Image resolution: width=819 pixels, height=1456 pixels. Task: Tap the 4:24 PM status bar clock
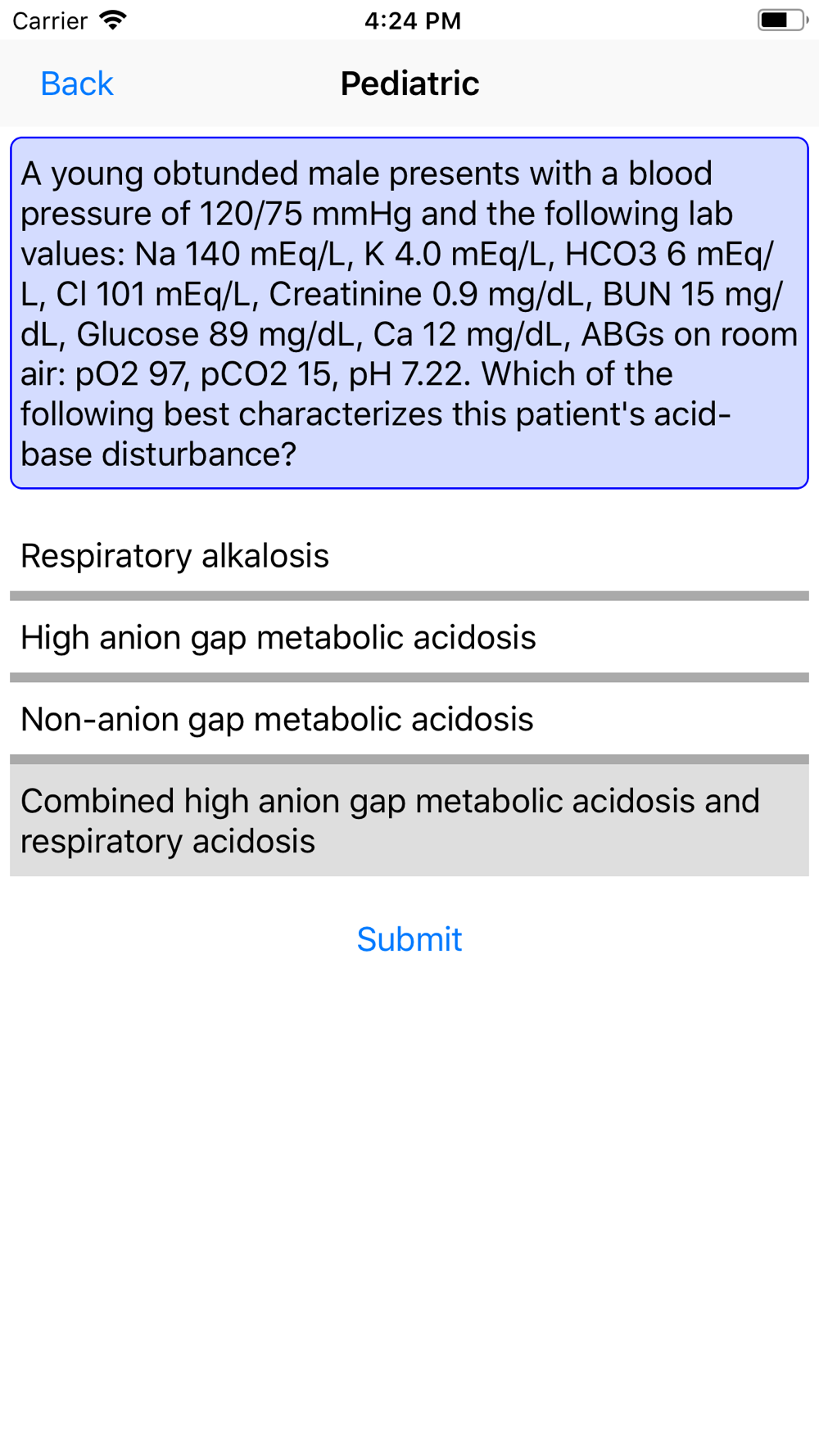[412, 20]
